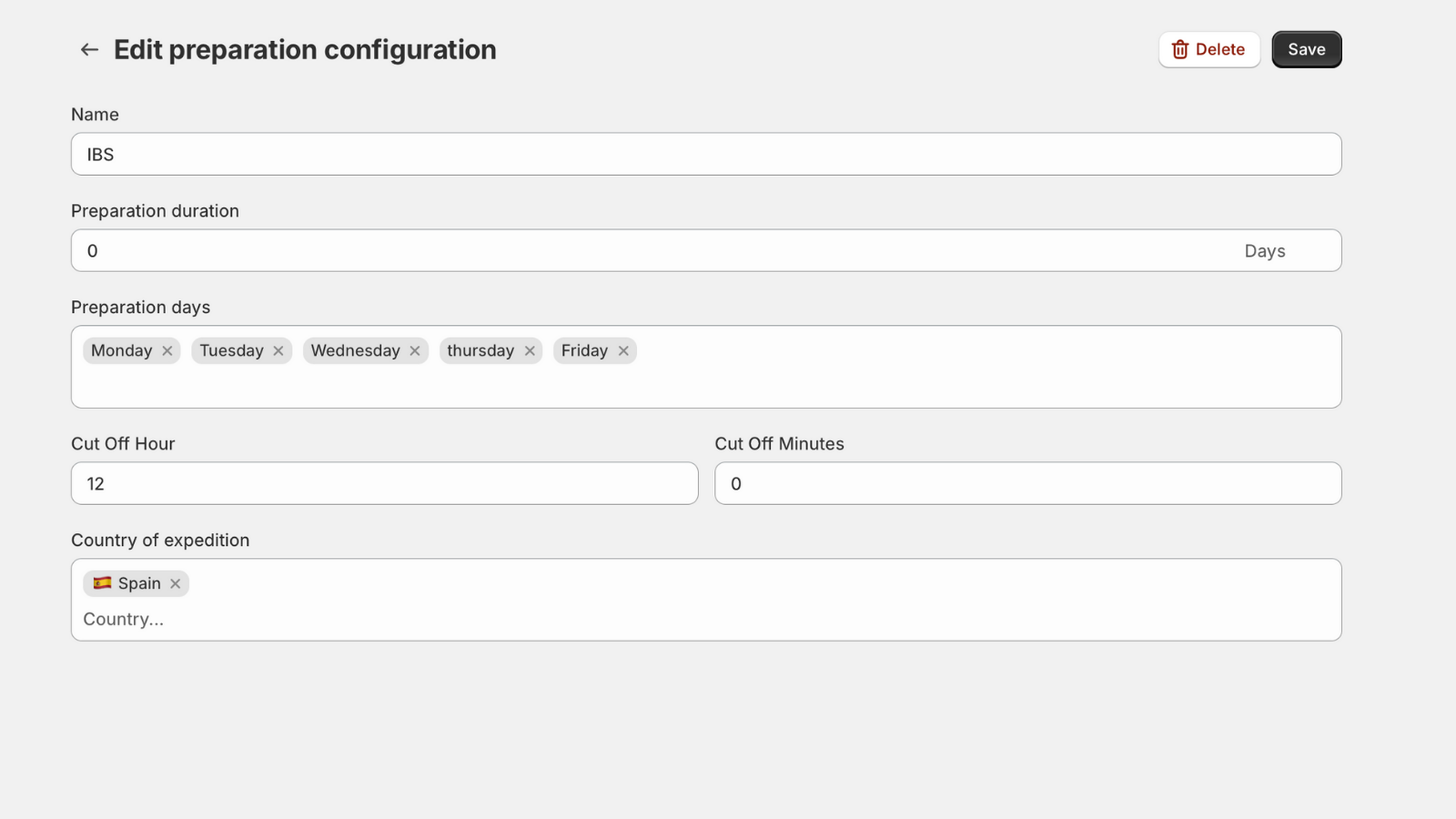Click the Edit preparation configuration heading

pos(305,50)
